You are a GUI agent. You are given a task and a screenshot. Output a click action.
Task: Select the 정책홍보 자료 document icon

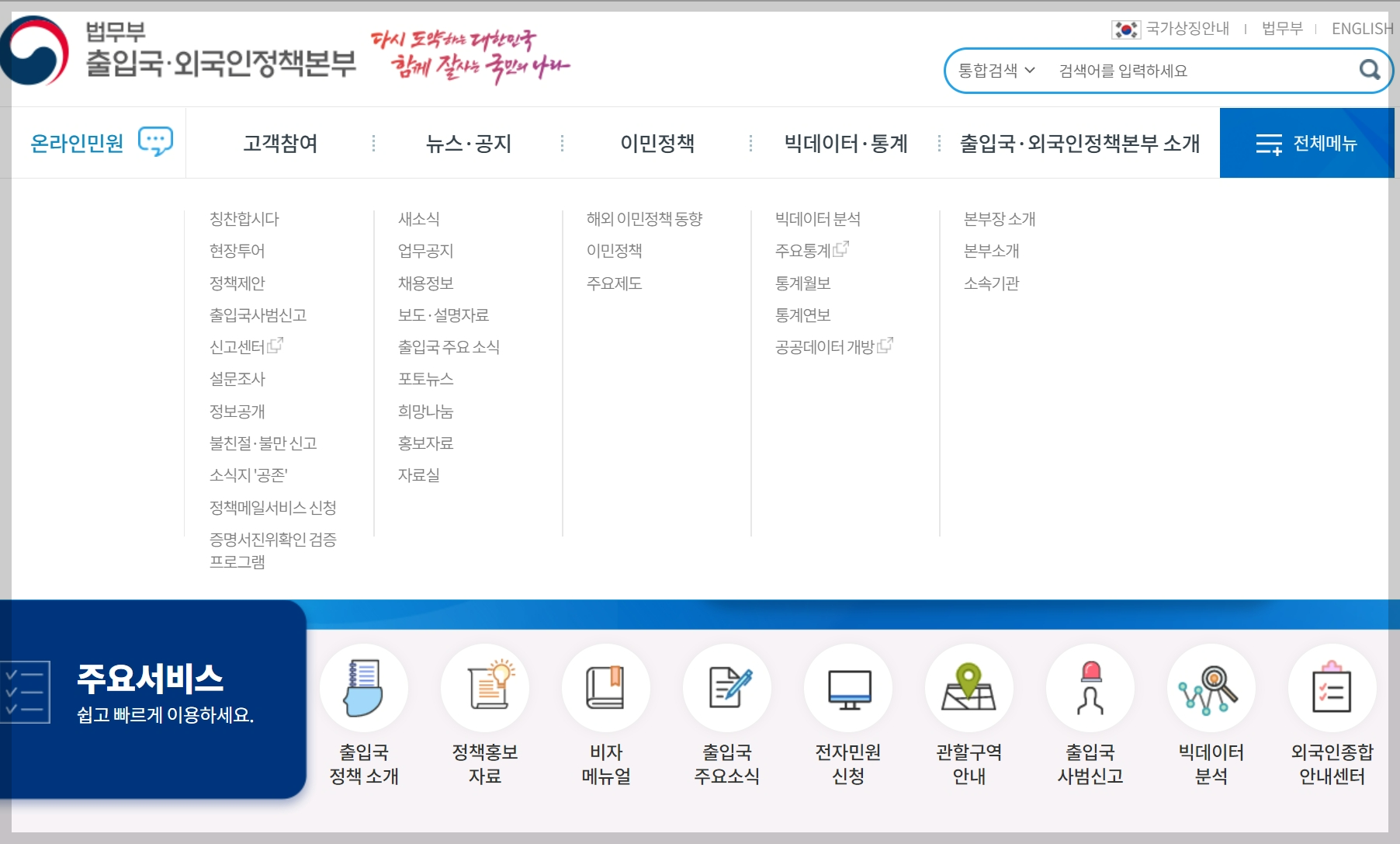(485, 688)
